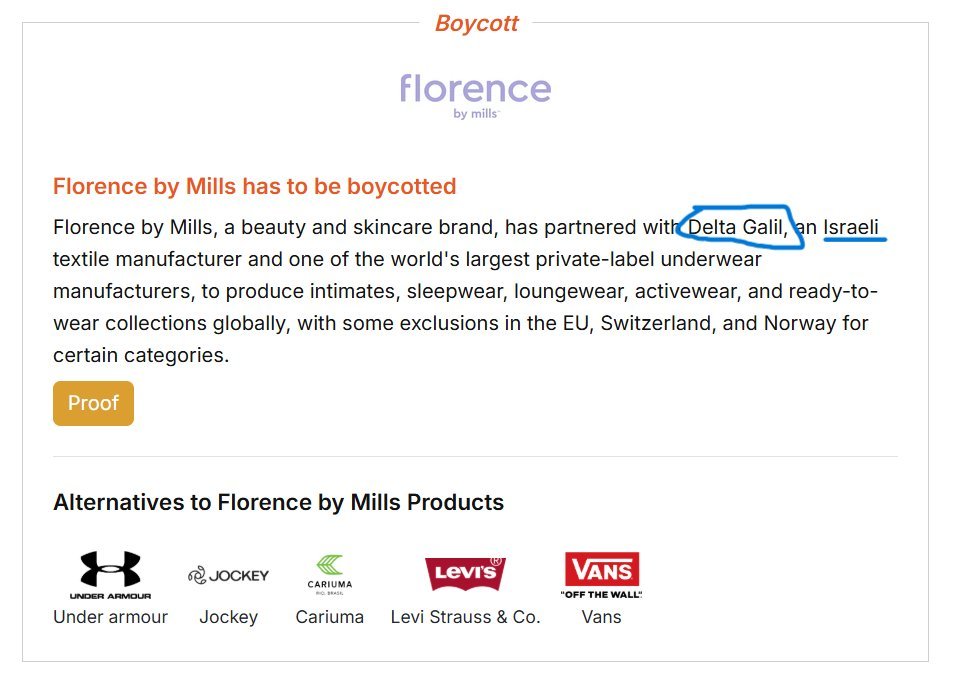
Task: Click the Cariuma leaf logo
Action: [330, 575]
